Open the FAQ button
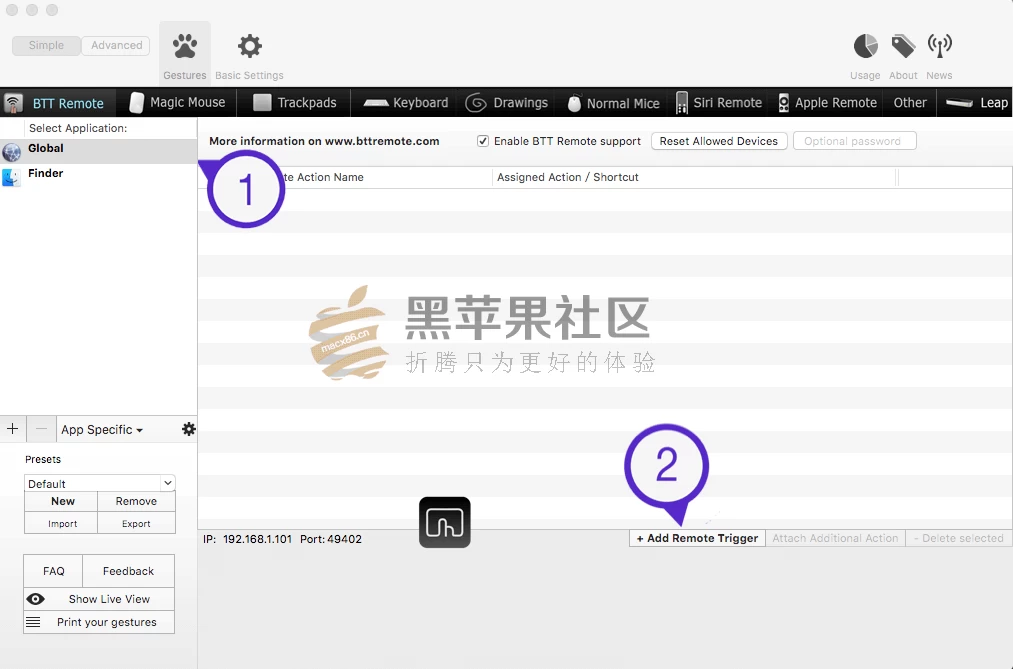 click(x=54, y=571)
